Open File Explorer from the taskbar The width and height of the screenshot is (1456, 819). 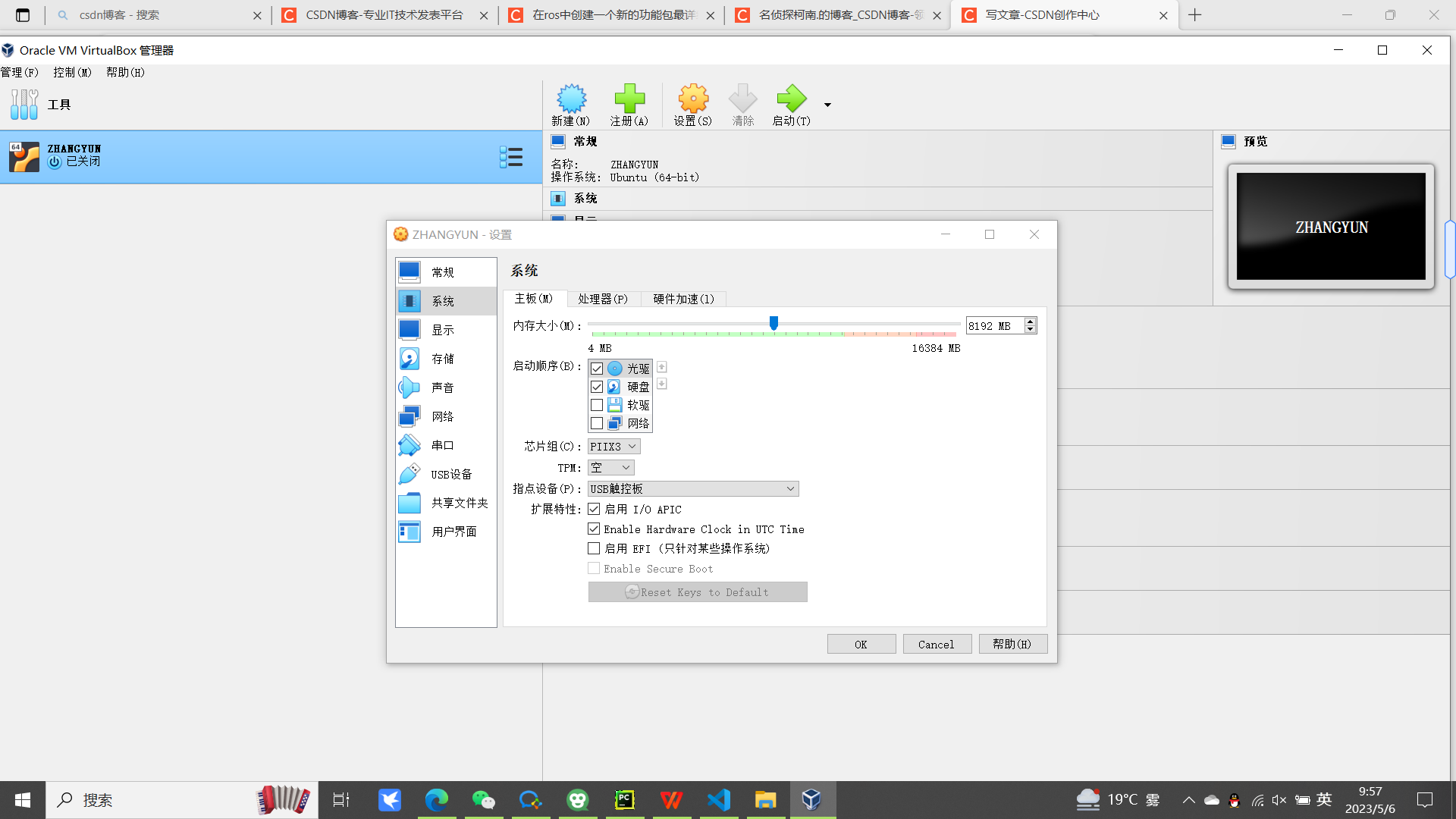[766, 800]
